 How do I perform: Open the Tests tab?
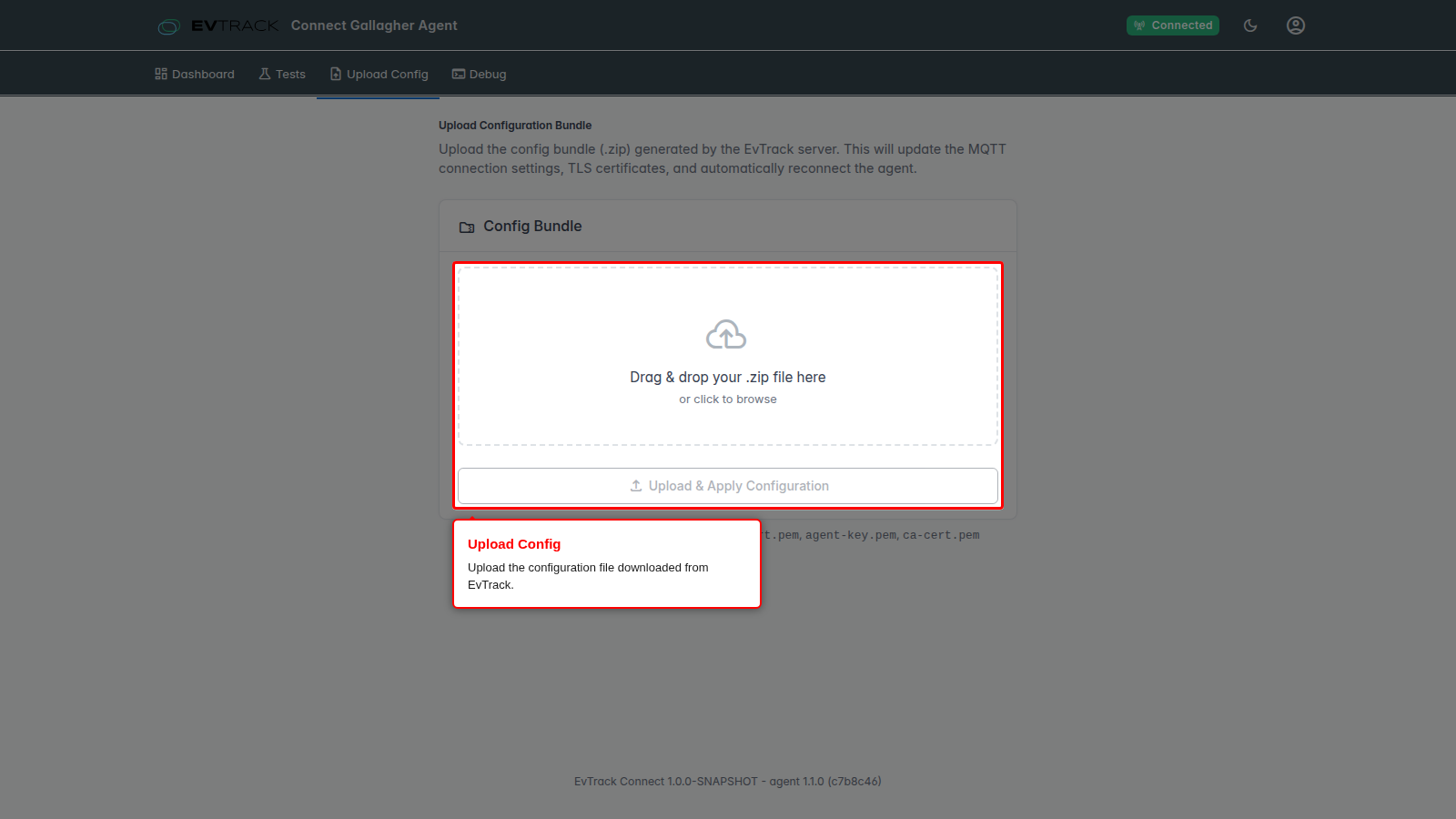point(282,74)
